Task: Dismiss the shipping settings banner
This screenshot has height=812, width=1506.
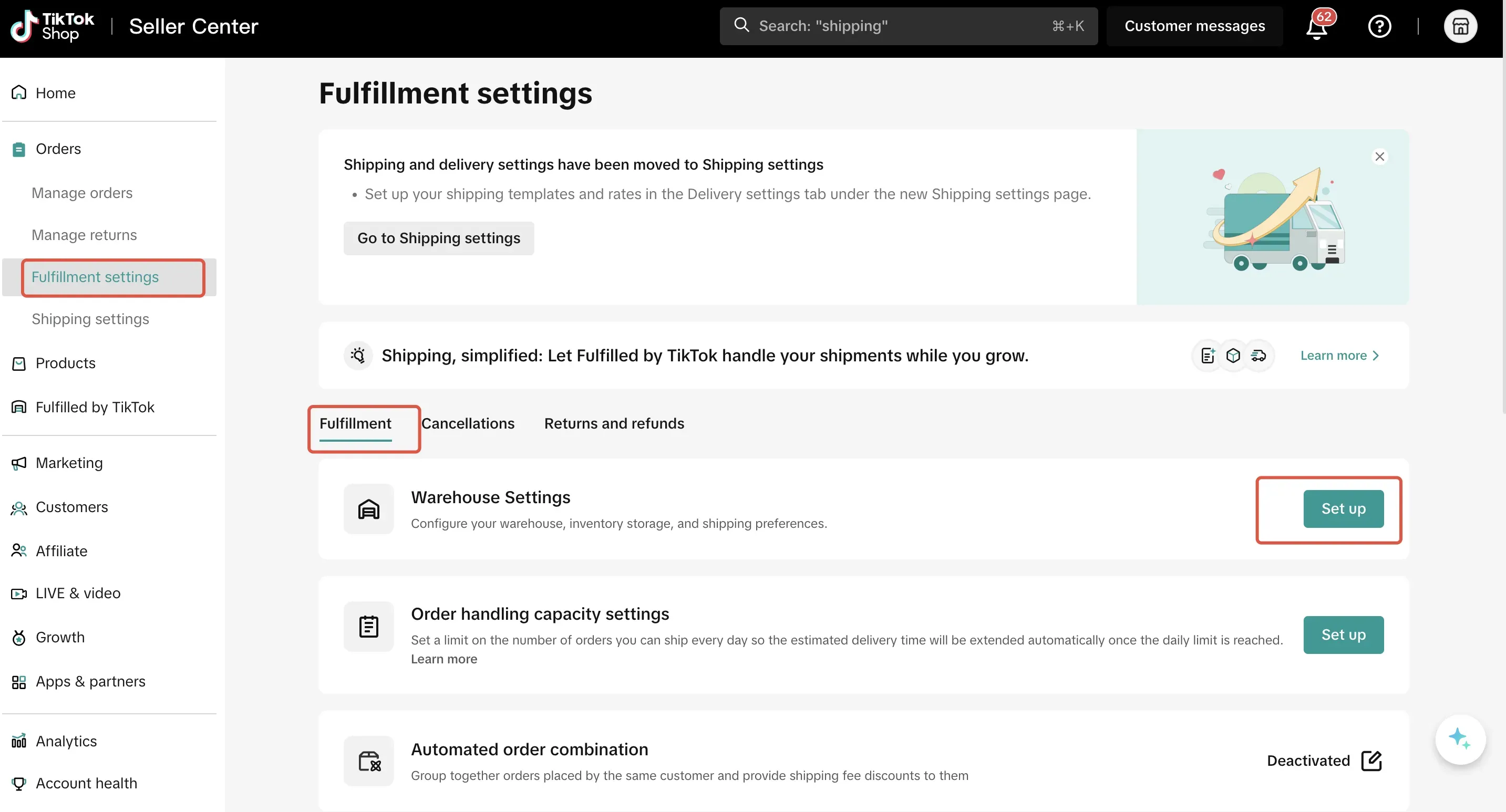Action: [1380, 157]
